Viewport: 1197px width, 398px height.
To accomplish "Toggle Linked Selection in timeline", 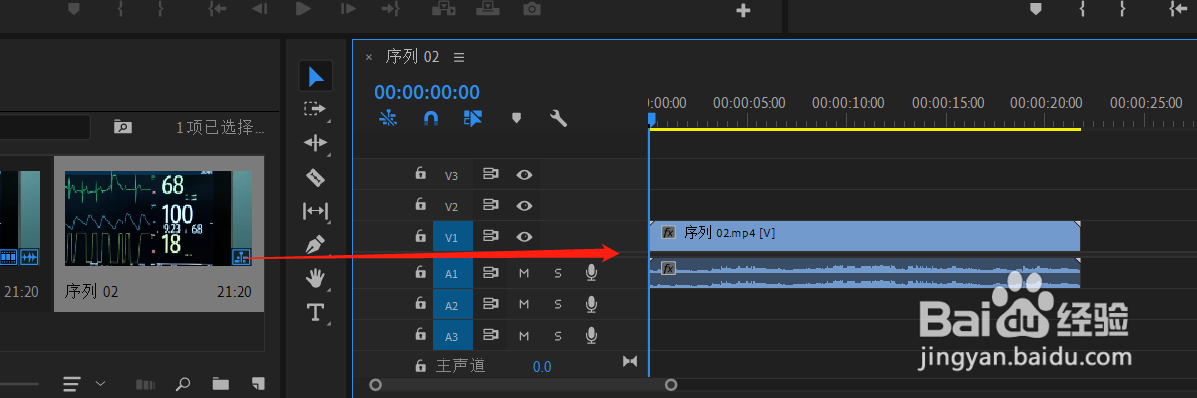I will point(473,118).
